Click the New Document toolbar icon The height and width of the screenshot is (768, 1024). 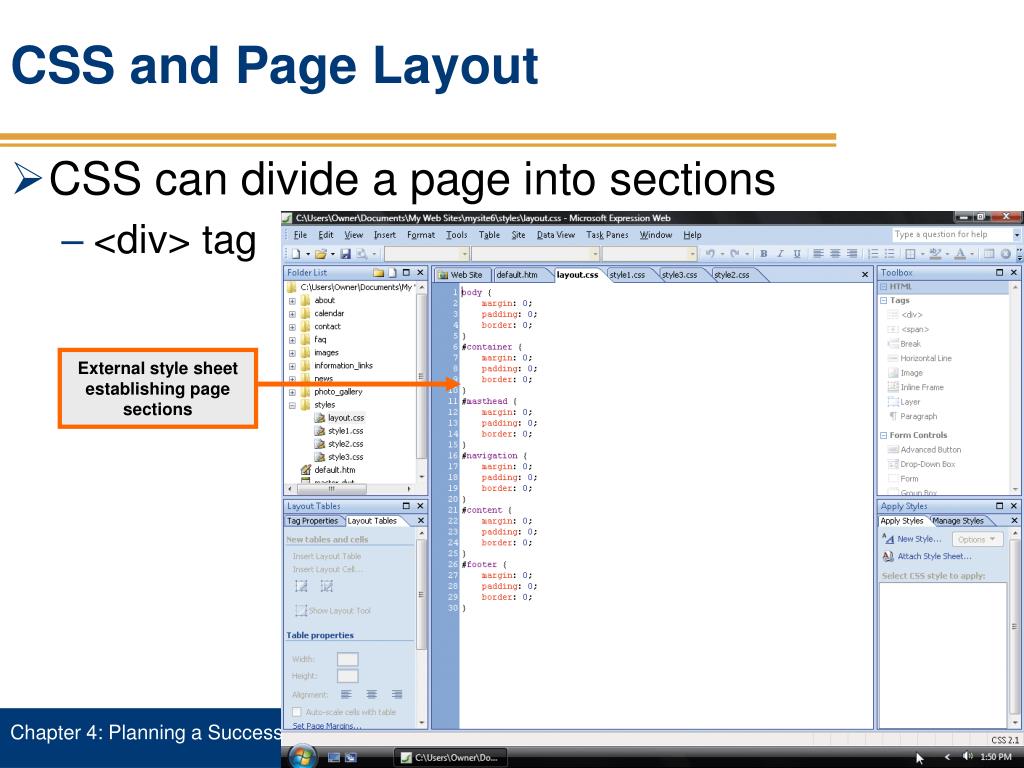[x=296, y=254]
